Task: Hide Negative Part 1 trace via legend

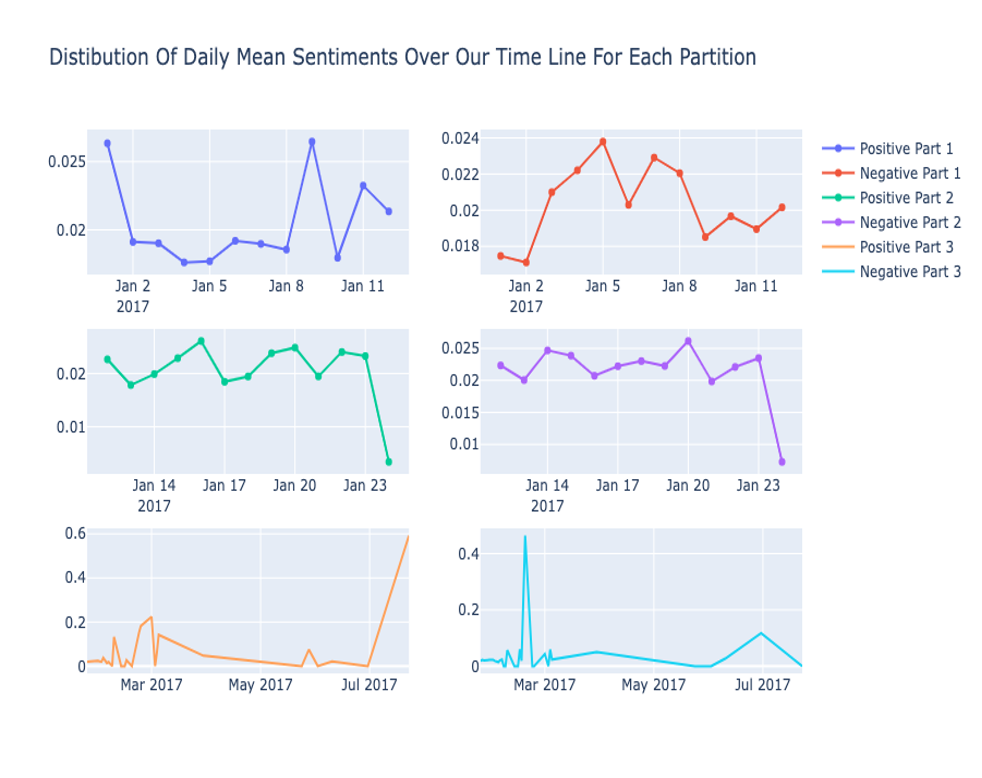Action: 909,173
